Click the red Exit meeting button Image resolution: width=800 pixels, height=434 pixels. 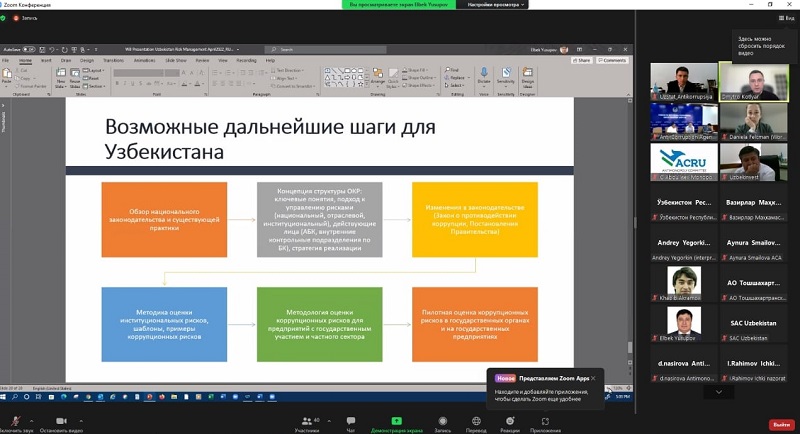point(781,425)
